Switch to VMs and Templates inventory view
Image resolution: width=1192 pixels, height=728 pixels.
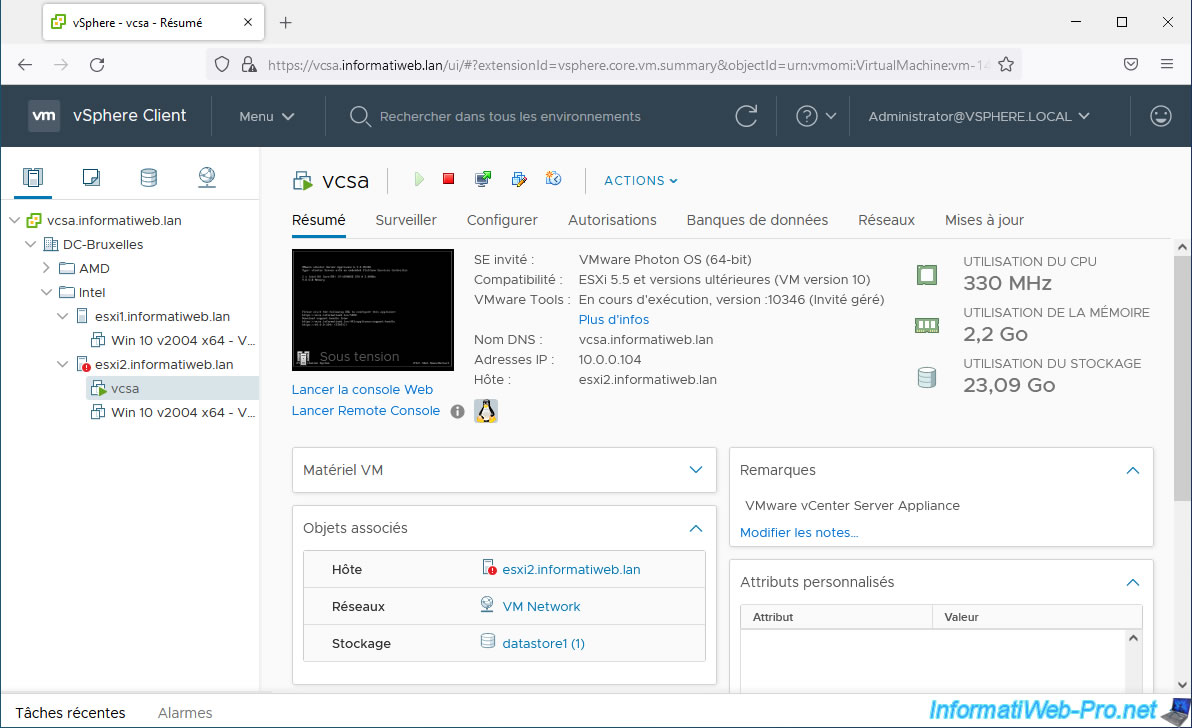91,178
